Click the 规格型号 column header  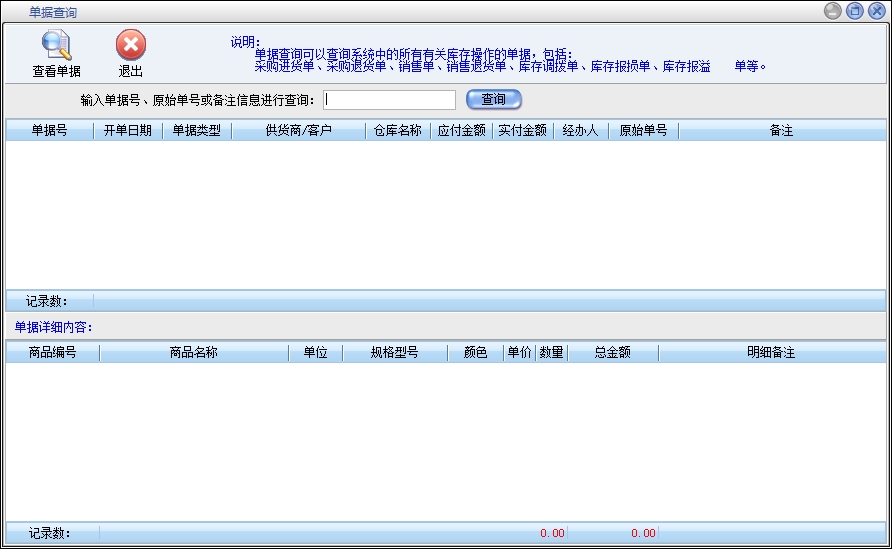(x=394, y=353)
